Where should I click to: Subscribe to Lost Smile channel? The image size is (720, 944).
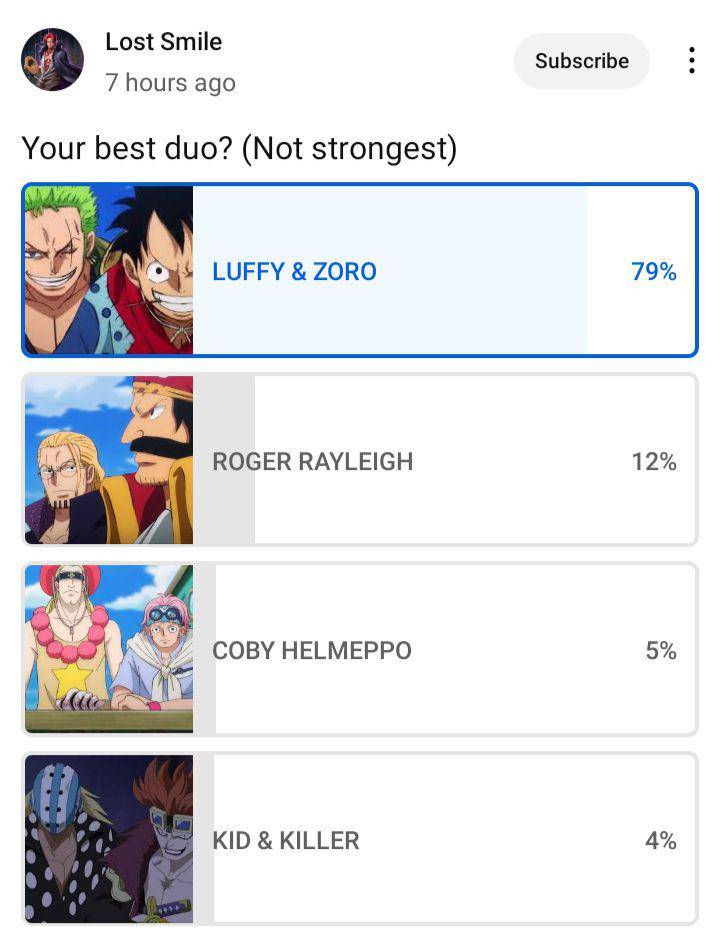point(582,61)
